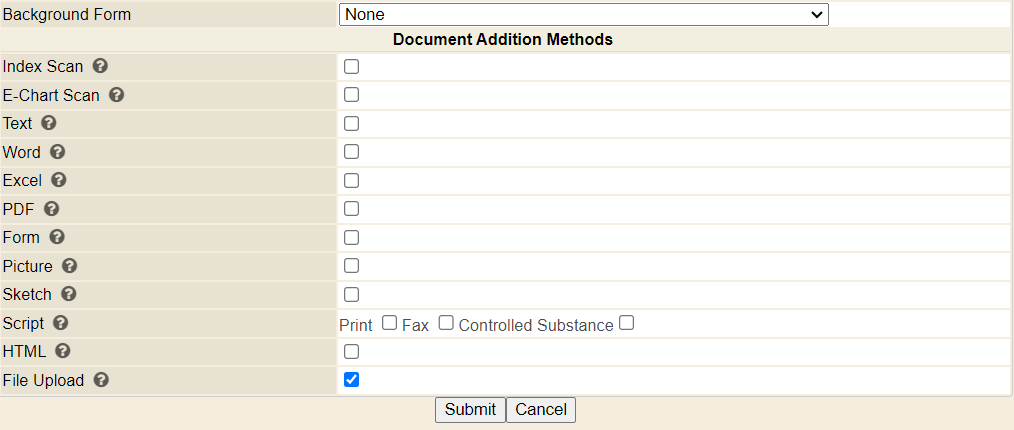This screenshot has height=430, width=1014.
Task: Click the help icon next to Index Scan
Action: [x=100, y=66]
